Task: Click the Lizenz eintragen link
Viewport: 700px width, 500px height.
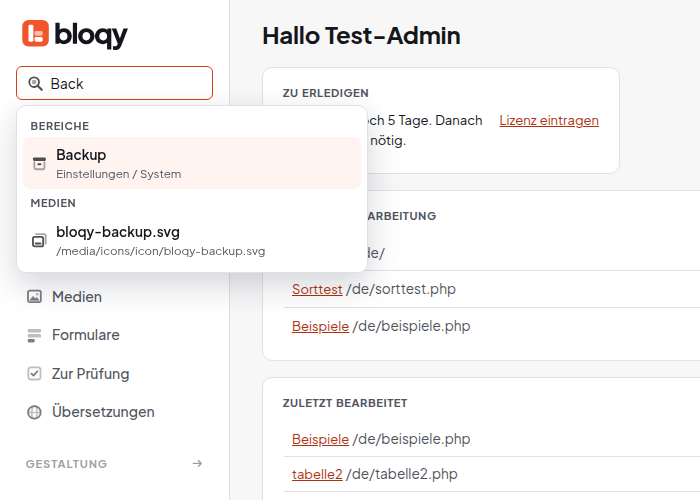Action: [x=549, y=121]
